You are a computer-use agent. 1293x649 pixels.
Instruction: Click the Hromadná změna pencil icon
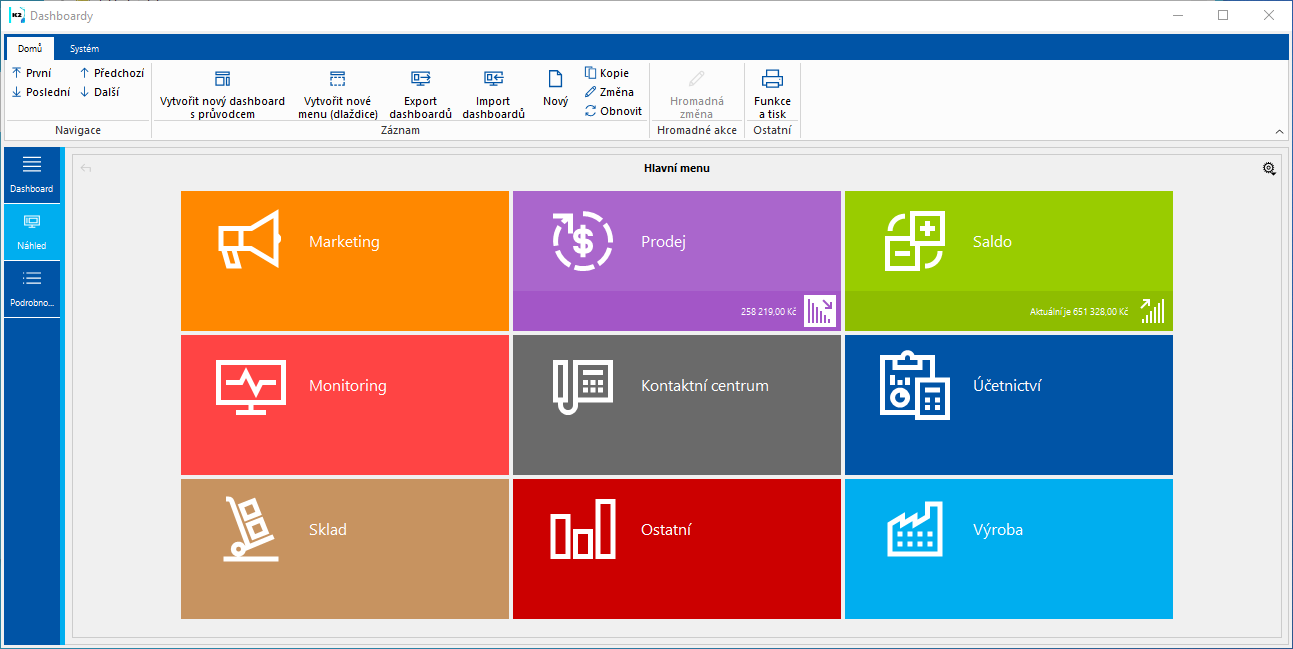[697, 79]
